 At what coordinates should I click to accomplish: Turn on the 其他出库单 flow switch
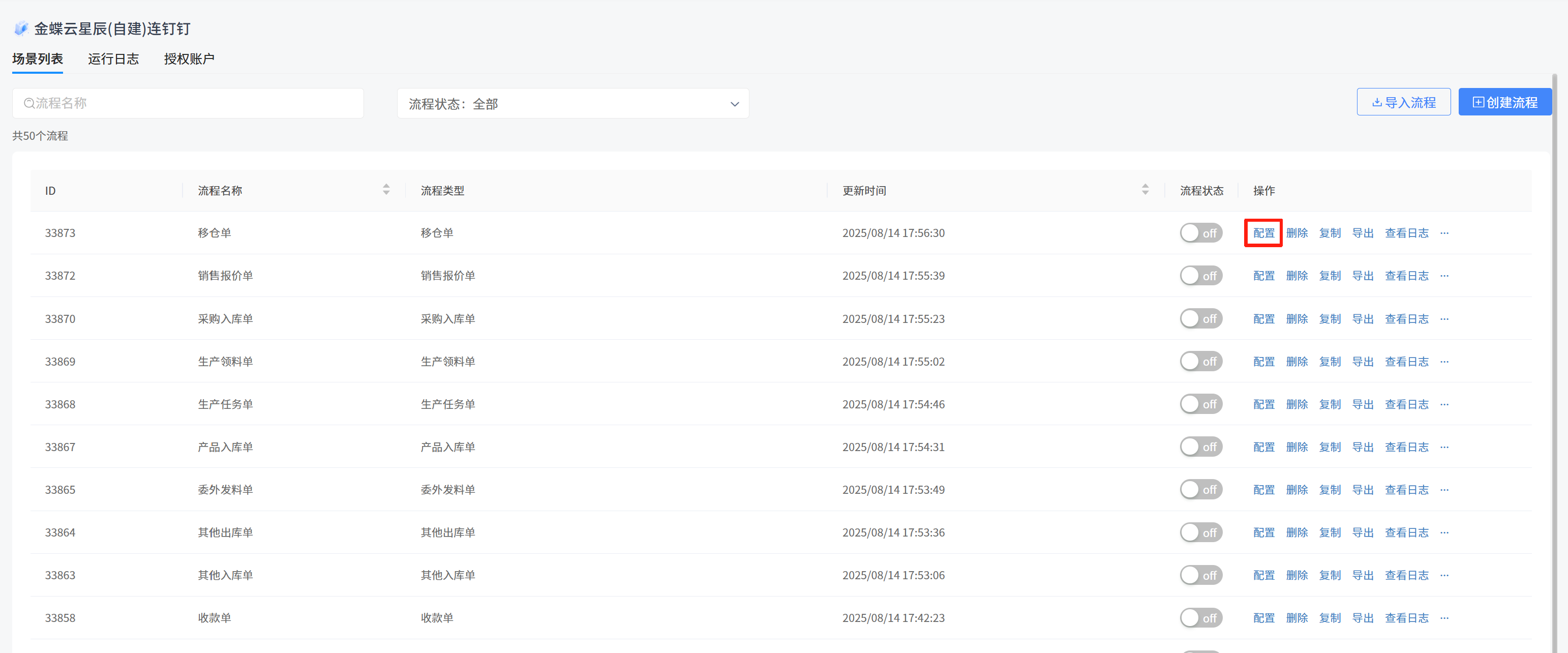pos(1200,532)
